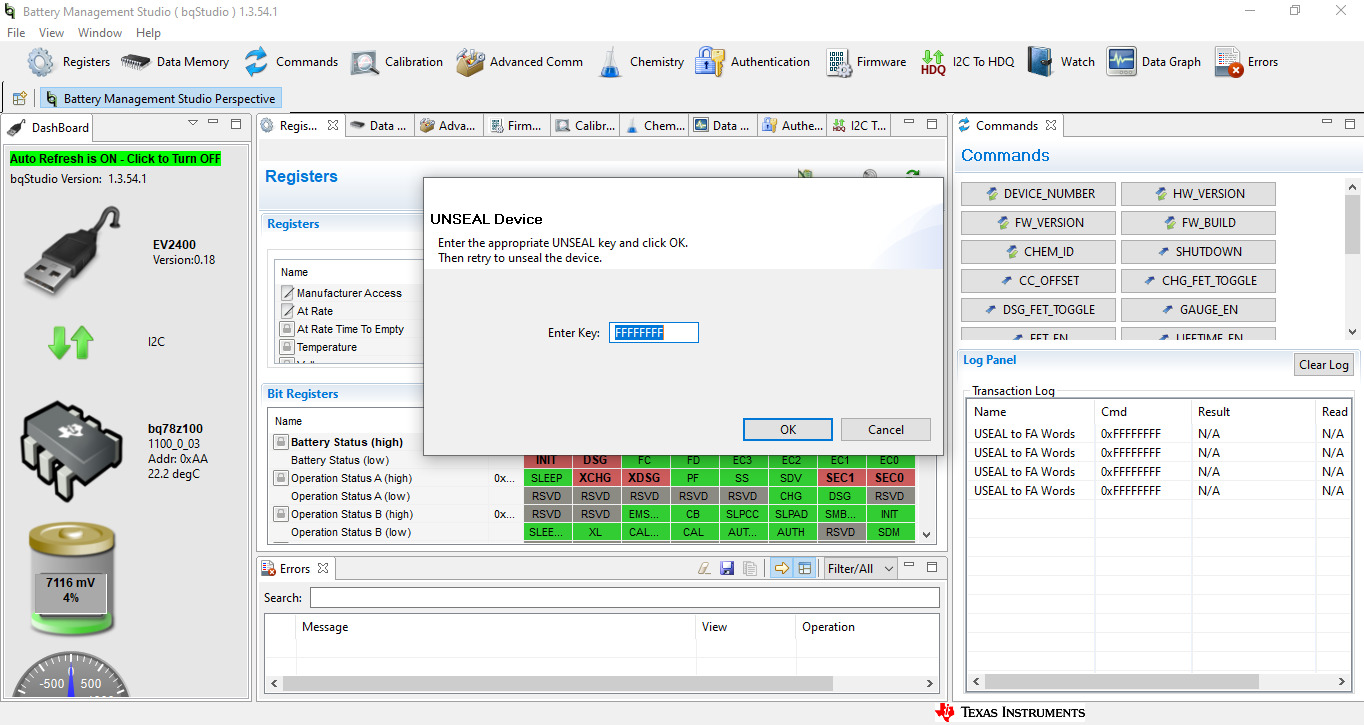Image resolution: width=1364 pixels, height=725 pixels.
Task: Open the I2C To HDQ tool
Action: pos(967,62)
